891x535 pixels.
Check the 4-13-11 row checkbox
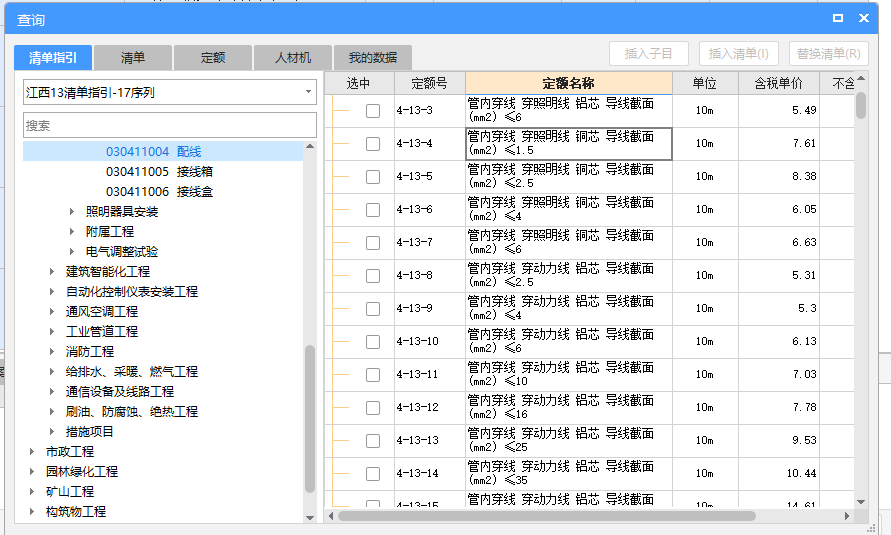[x=373, y=374]
